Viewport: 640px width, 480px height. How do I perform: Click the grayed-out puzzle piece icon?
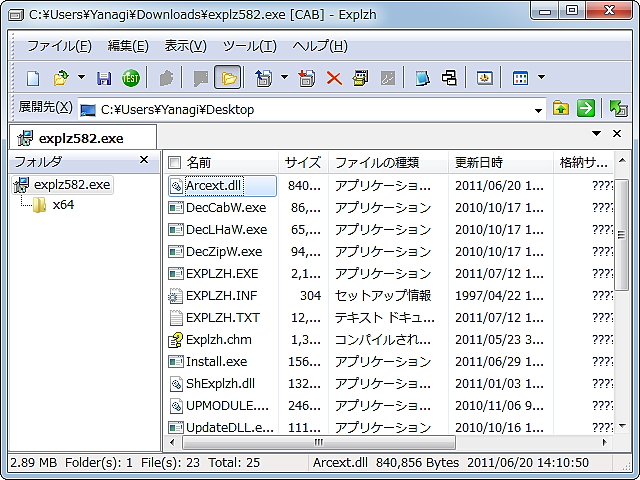pos(166,78)
